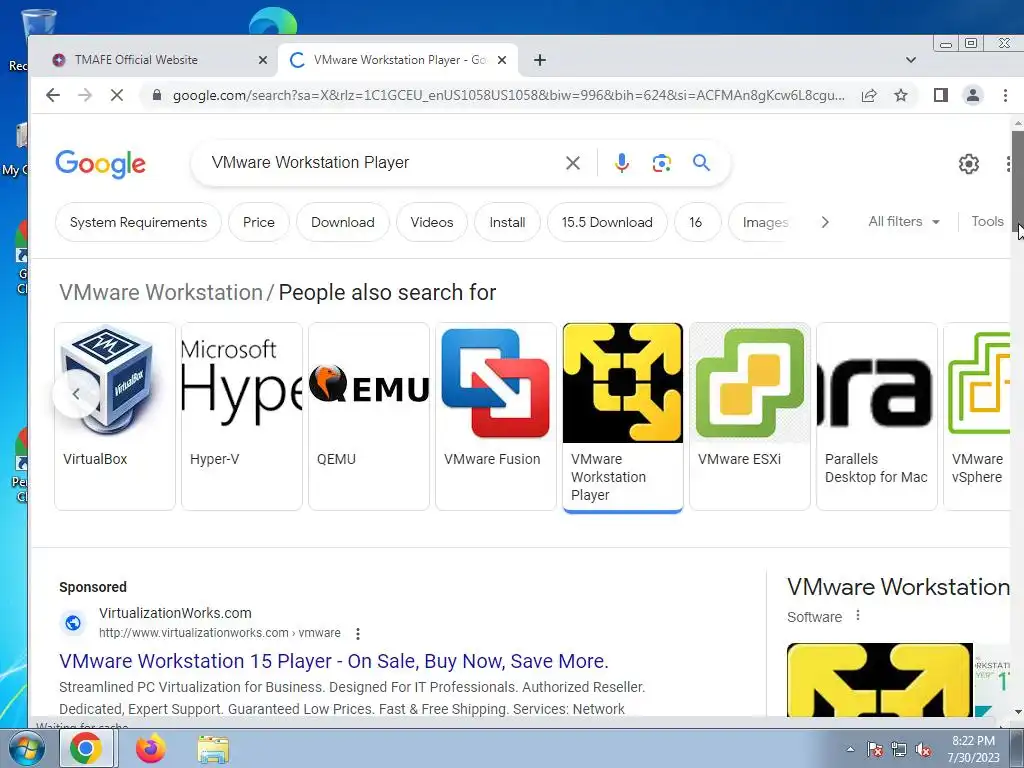Open VMware ESXi carousel card
The width and height of the screenshot is (1024, 768).
750,416
